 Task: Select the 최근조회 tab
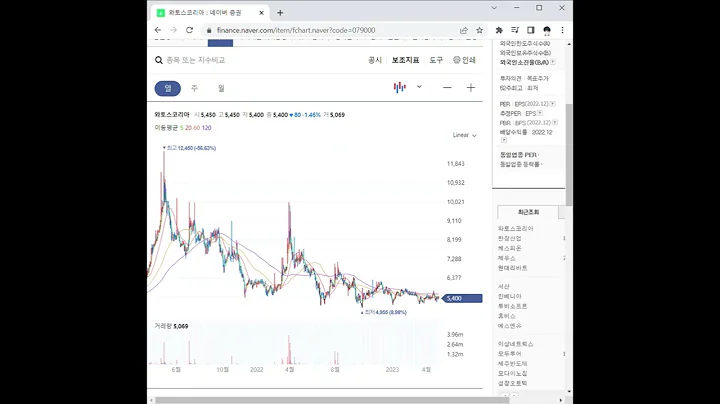click(528, 212)
